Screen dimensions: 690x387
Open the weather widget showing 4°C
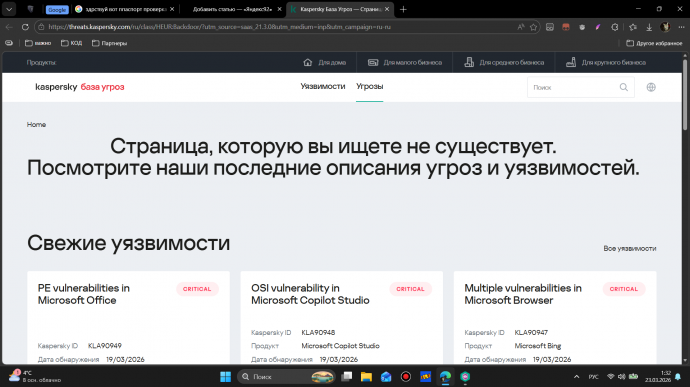[x=35, y=376]
